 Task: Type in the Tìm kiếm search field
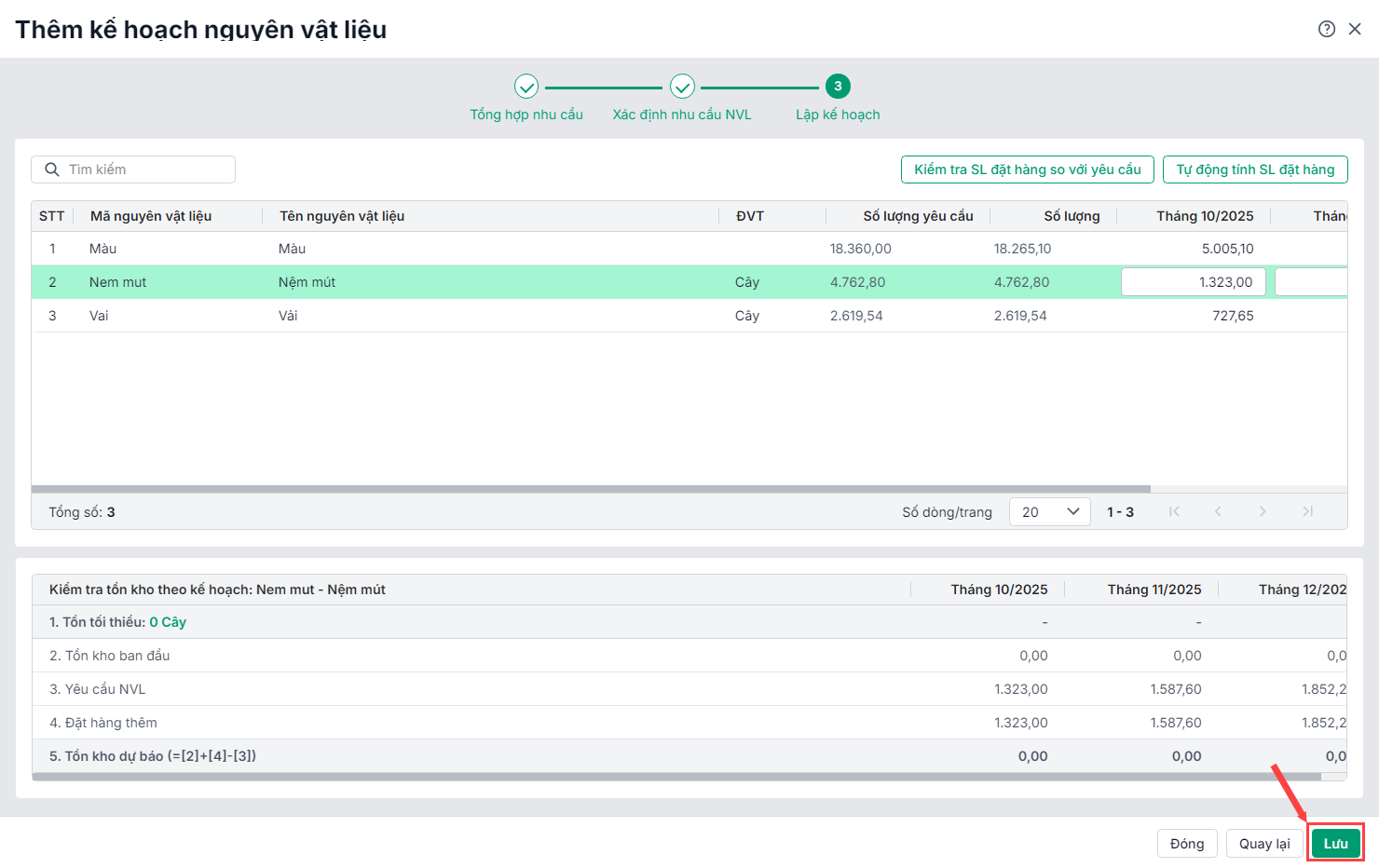144,170
